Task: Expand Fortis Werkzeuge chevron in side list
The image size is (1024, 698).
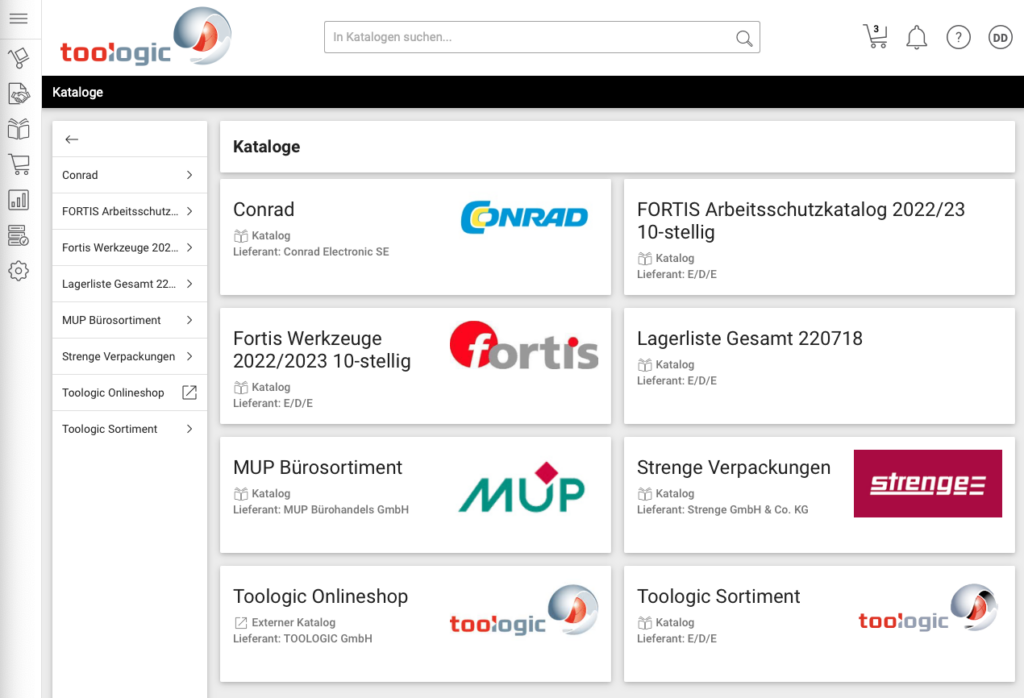Action: point(189,247)
